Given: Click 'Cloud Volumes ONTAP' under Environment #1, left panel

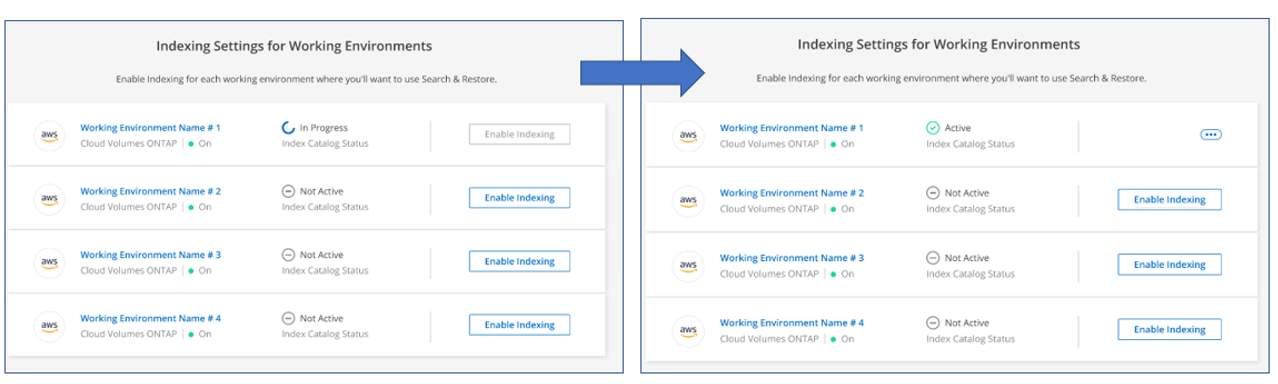Looking at the screenshot, I should pyautogui.click(x=128, y=143).
